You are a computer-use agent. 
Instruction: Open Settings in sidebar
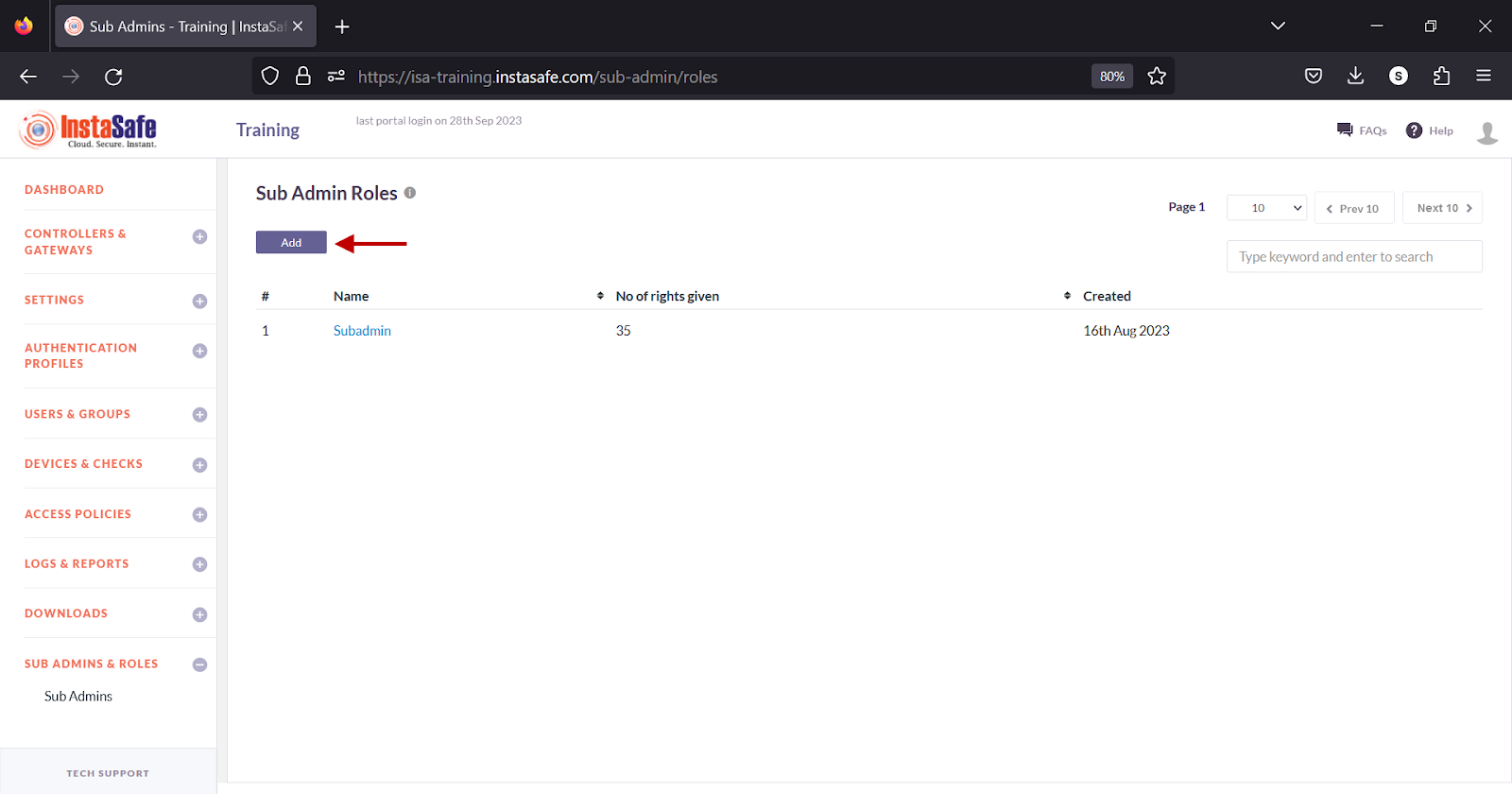point(54,300)
